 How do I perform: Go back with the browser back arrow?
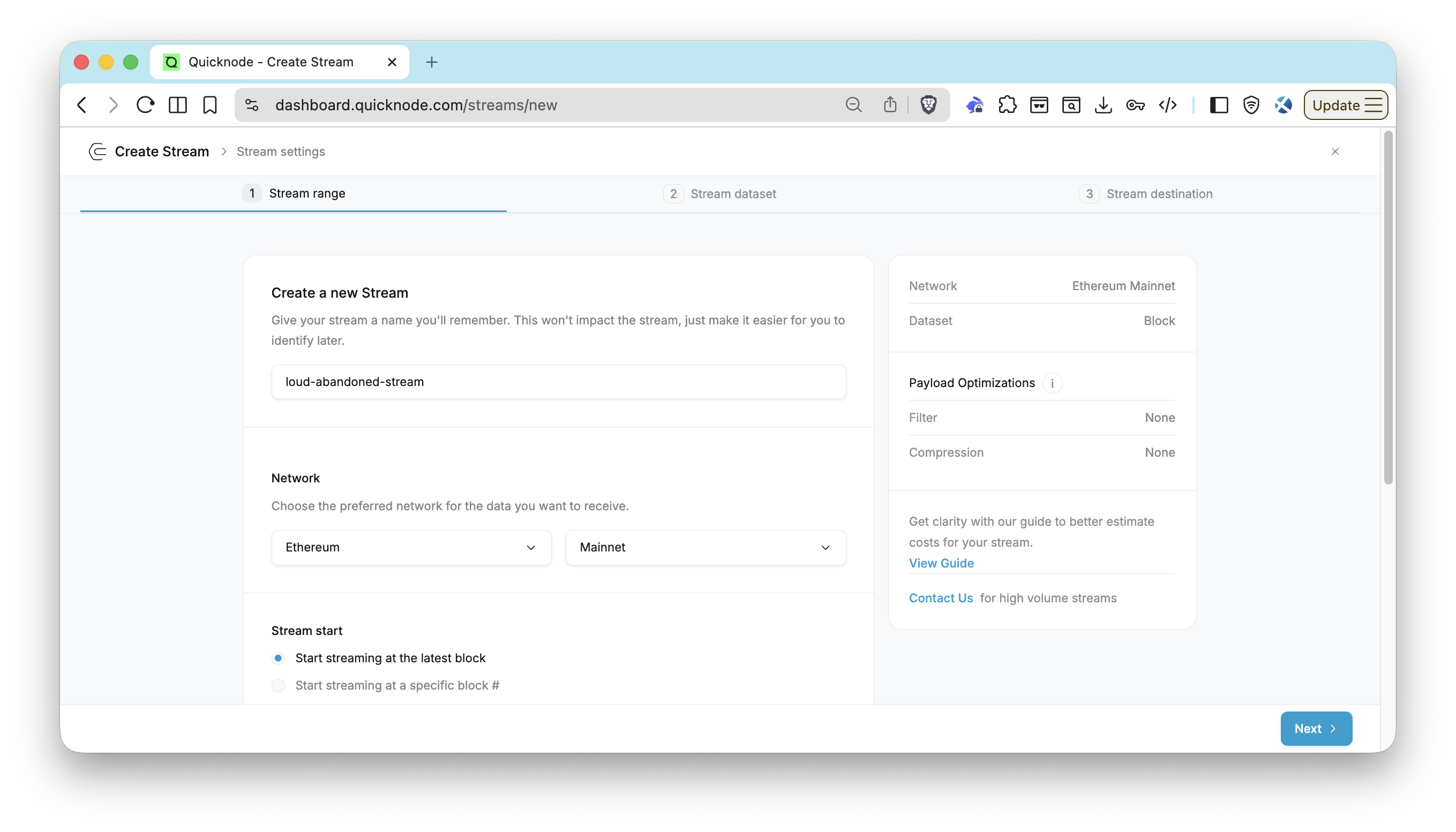pyautogui.click(x=82, y=105)
